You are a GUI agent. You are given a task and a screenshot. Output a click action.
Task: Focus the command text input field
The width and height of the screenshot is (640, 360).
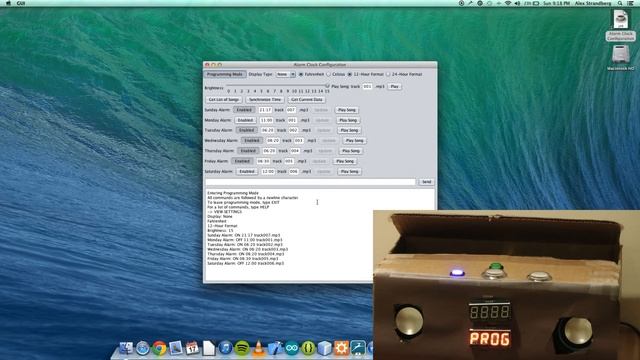point(311,182)
